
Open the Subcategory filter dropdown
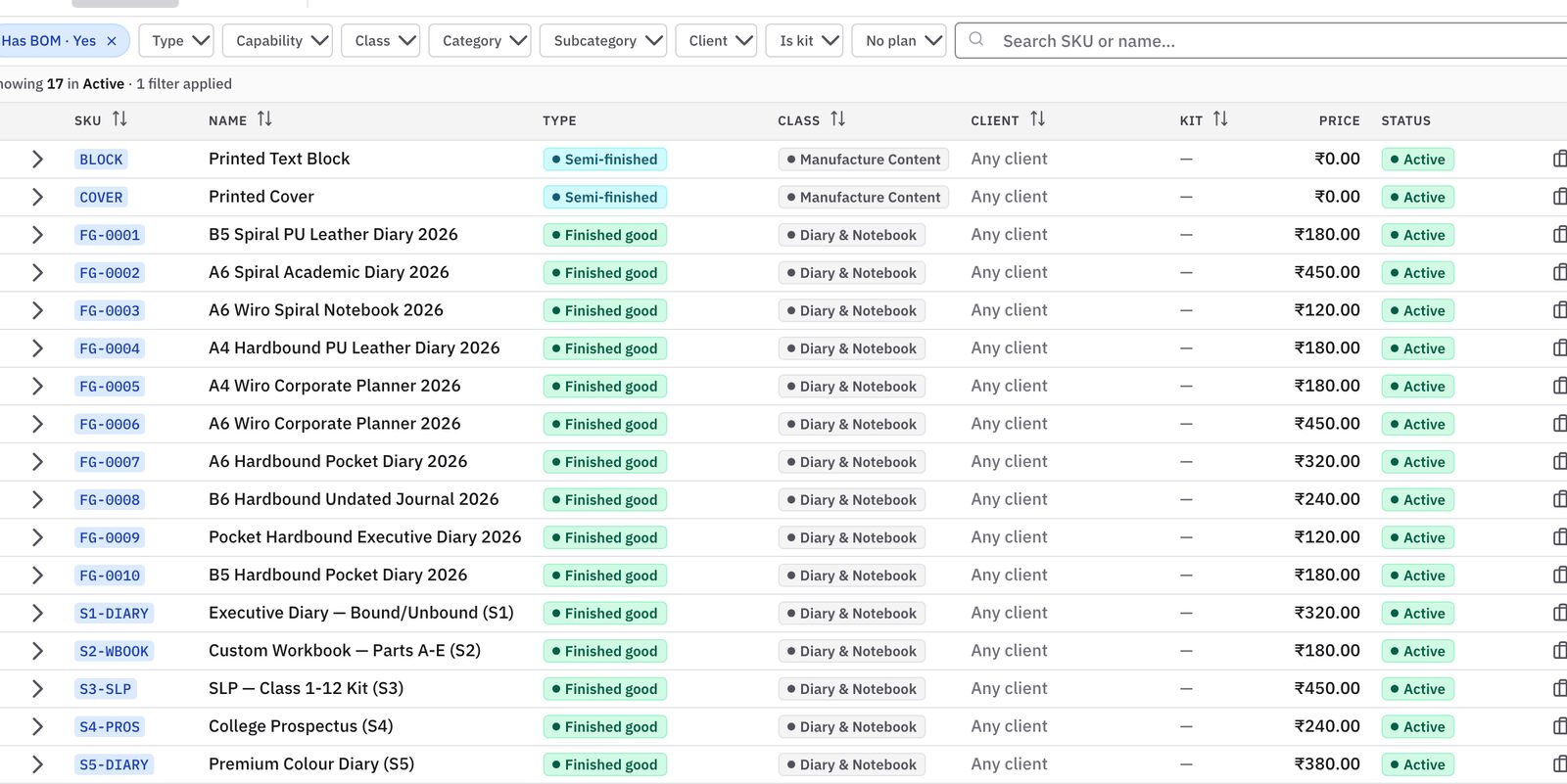pyautogui.click(x=603, y=41)
